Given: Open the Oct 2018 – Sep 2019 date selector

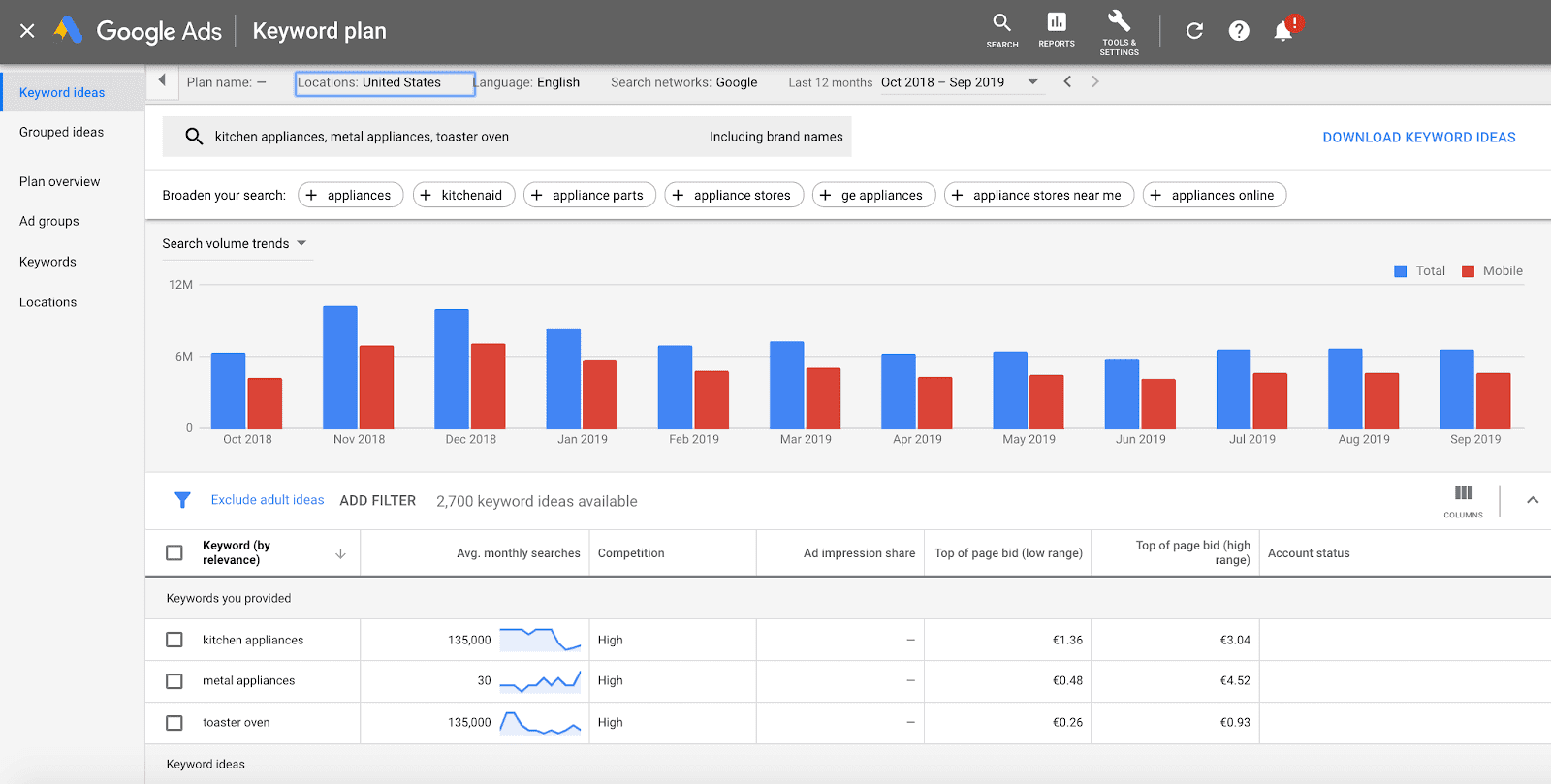Looking at the screenshot, I should click(x=942, y=82).
